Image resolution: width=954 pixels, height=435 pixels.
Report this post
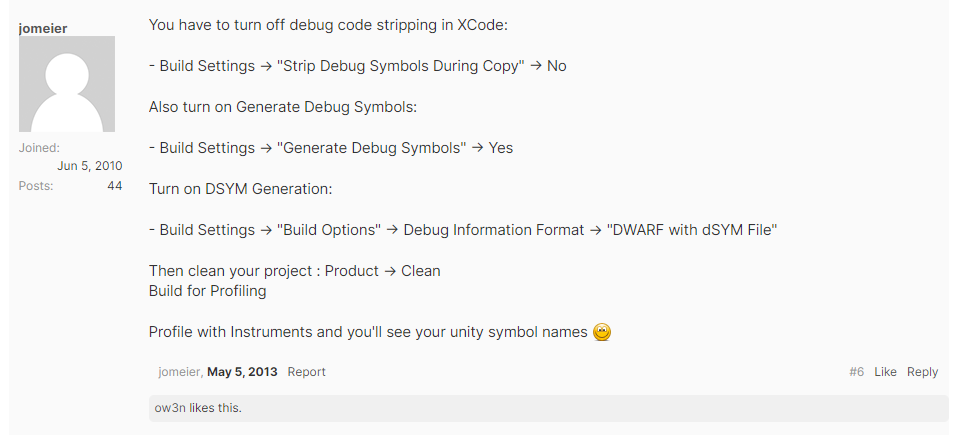coord(306,372)
